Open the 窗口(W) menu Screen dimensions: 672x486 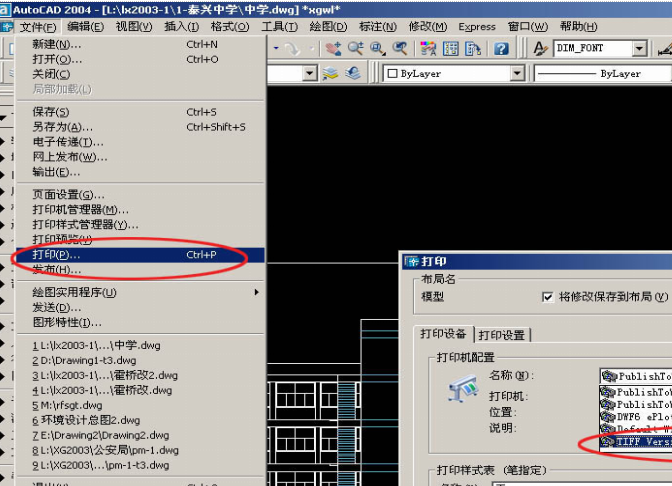528,27
